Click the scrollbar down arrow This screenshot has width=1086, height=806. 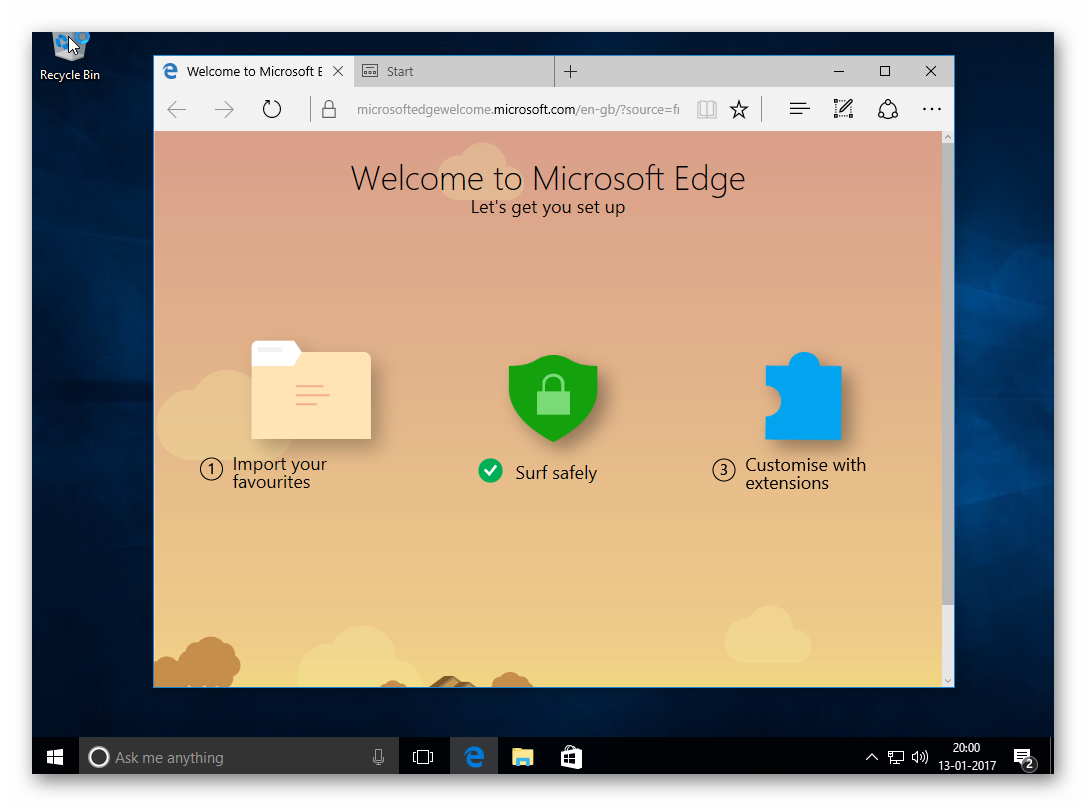tap(947, 681)
